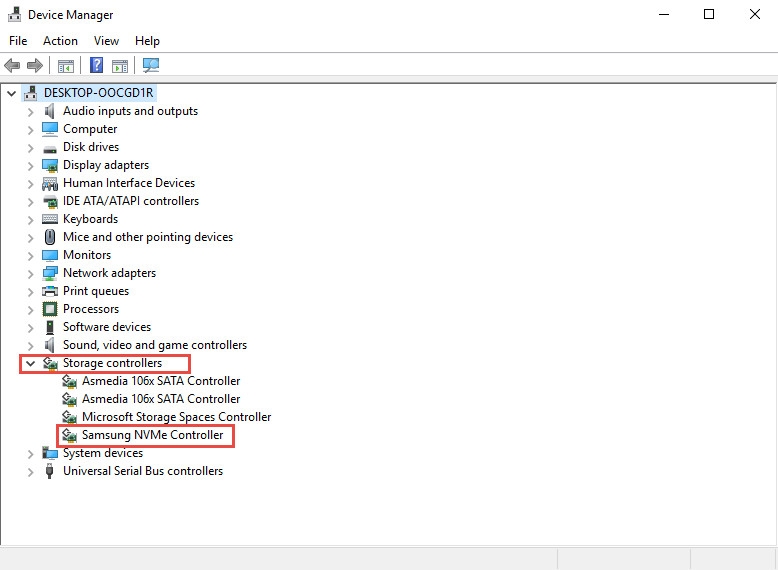The height and width of the screenshot is (570, 778).
Task: Click the System devices folder icon
Action: [50, 453]
